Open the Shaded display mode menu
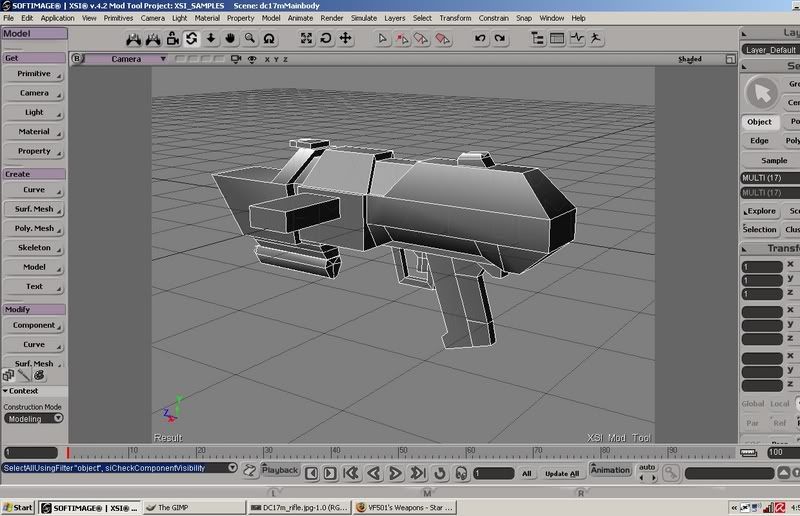 689,59
